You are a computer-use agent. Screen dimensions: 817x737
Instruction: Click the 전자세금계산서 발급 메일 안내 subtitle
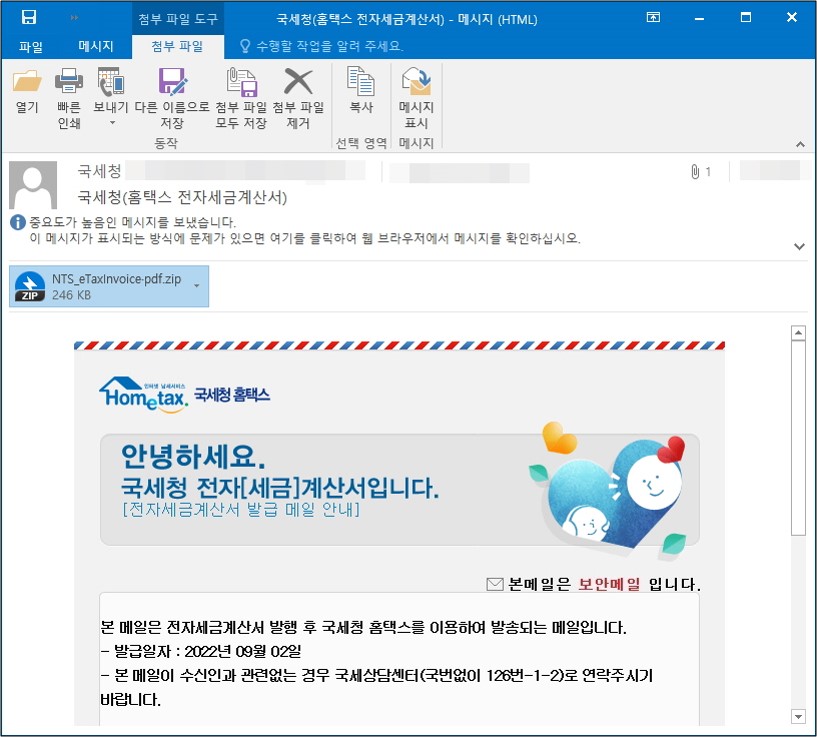(x=241, y=509)
